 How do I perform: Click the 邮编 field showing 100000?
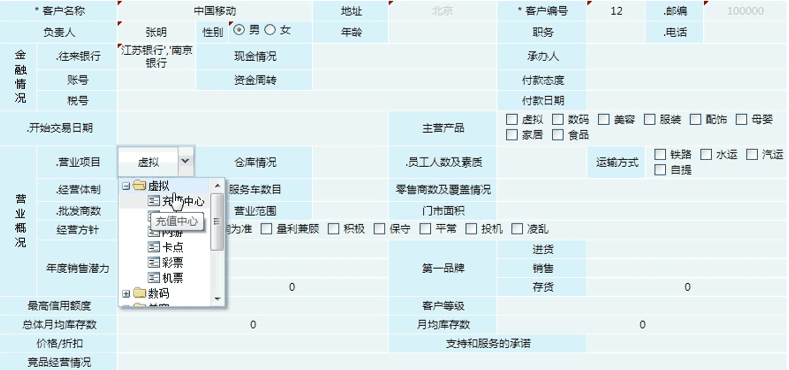tap(745, 11)
